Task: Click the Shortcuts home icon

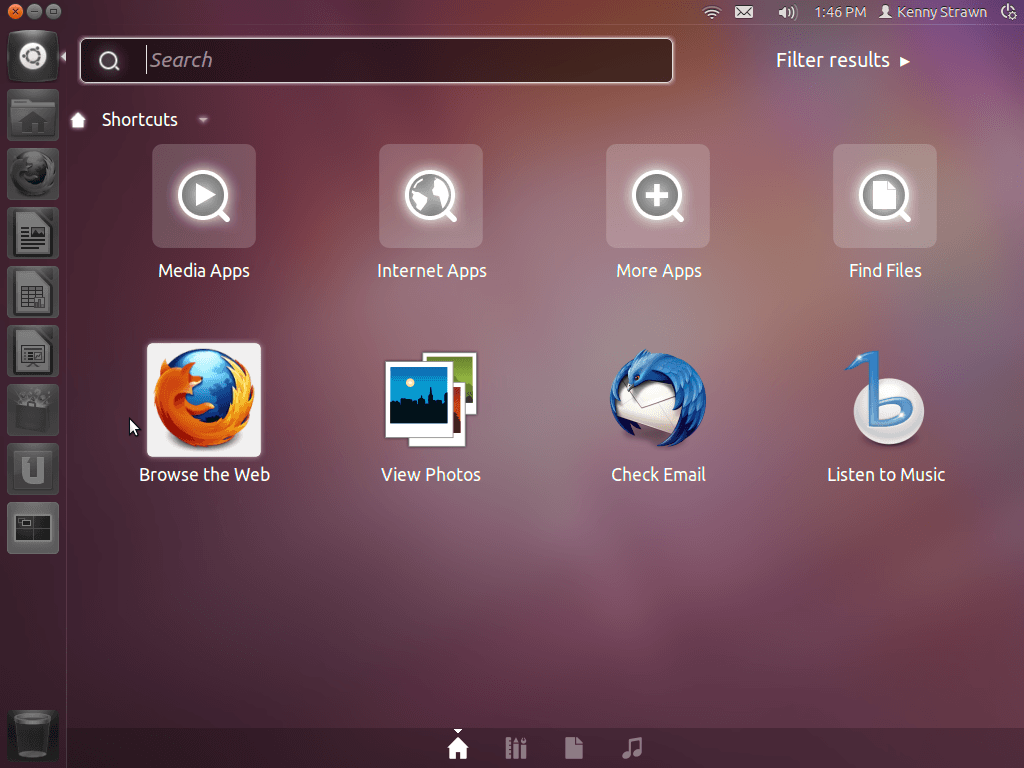Action: pyautogui.click(x=78, y=120)
